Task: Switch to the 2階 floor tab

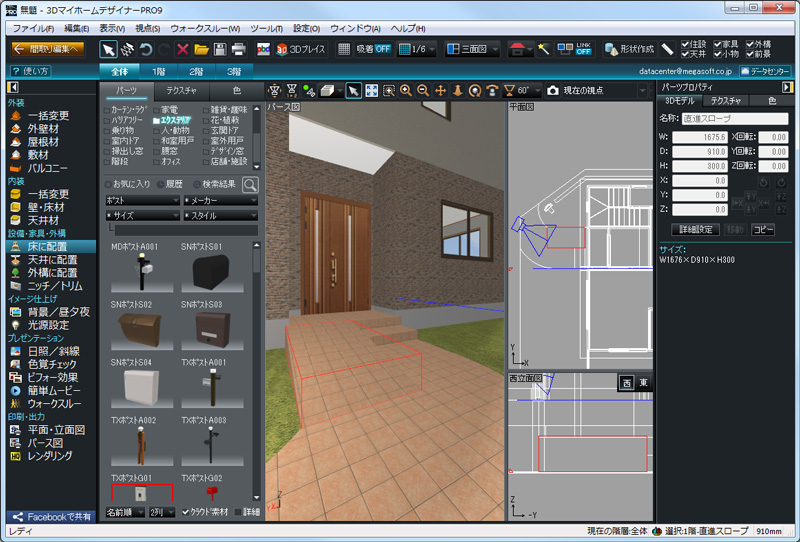Action: pyautogui.click(x=195, y=71)
